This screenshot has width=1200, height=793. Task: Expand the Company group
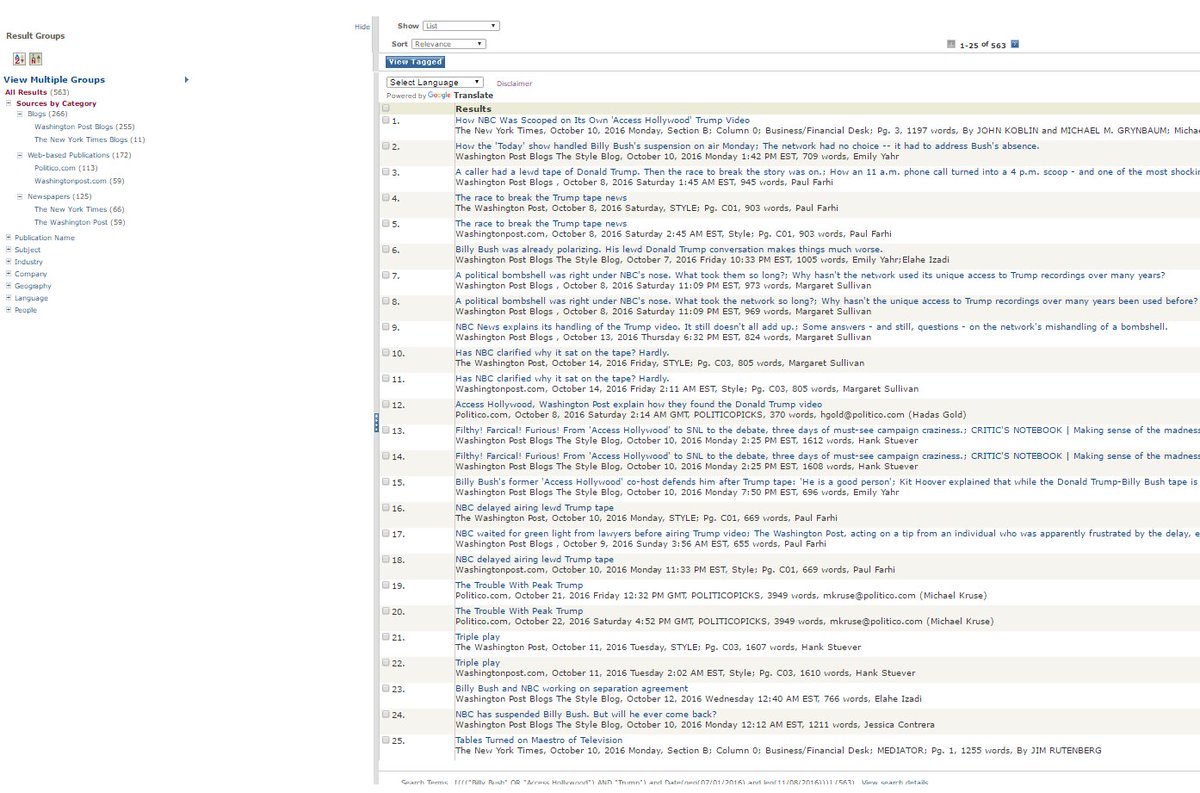8,274
